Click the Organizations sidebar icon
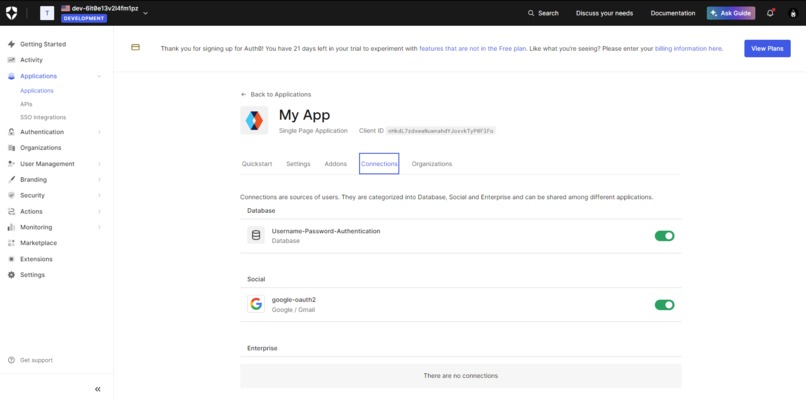Image resolution: width=806 pixels, height=401 pixels. [11, 148]
